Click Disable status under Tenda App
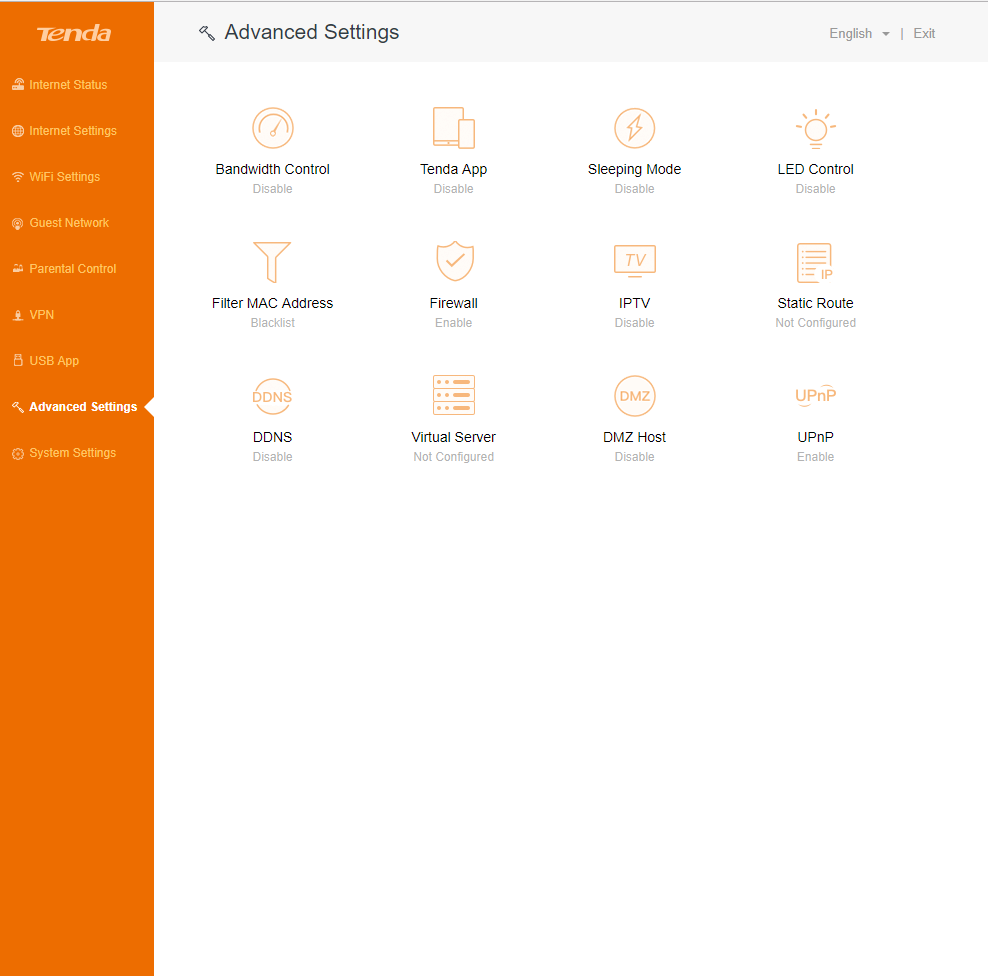The width and height of the screenshot is (988, 976). (x=454, y=188)
